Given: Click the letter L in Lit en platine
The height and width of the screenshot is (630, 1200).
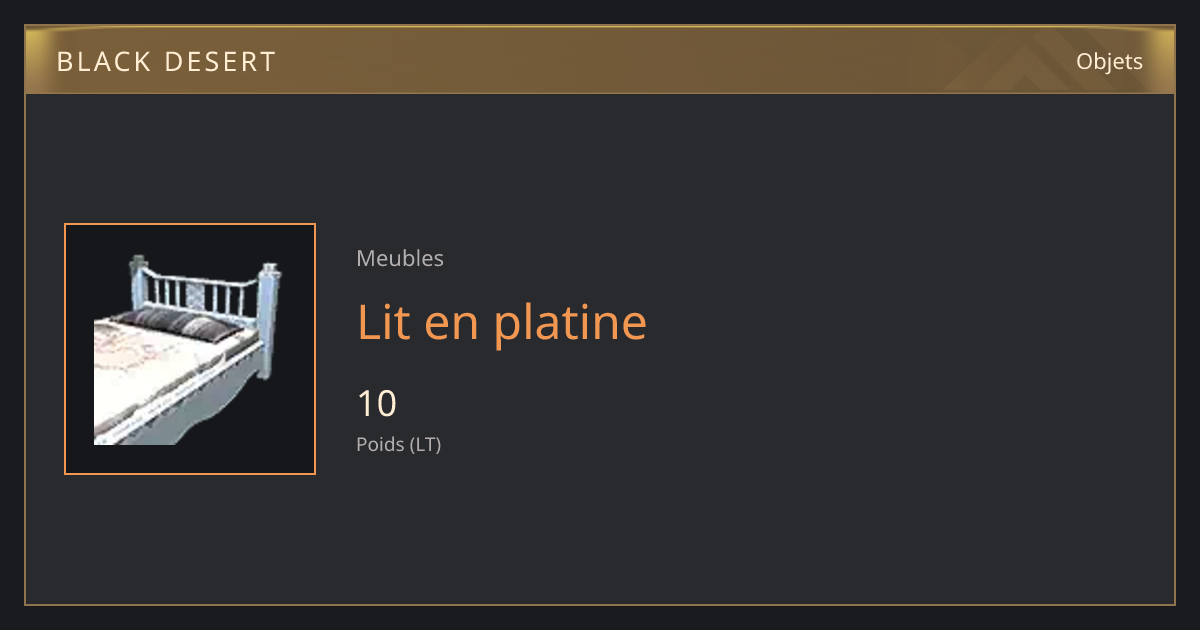Looking at the screenshot, I should (368, 322).
